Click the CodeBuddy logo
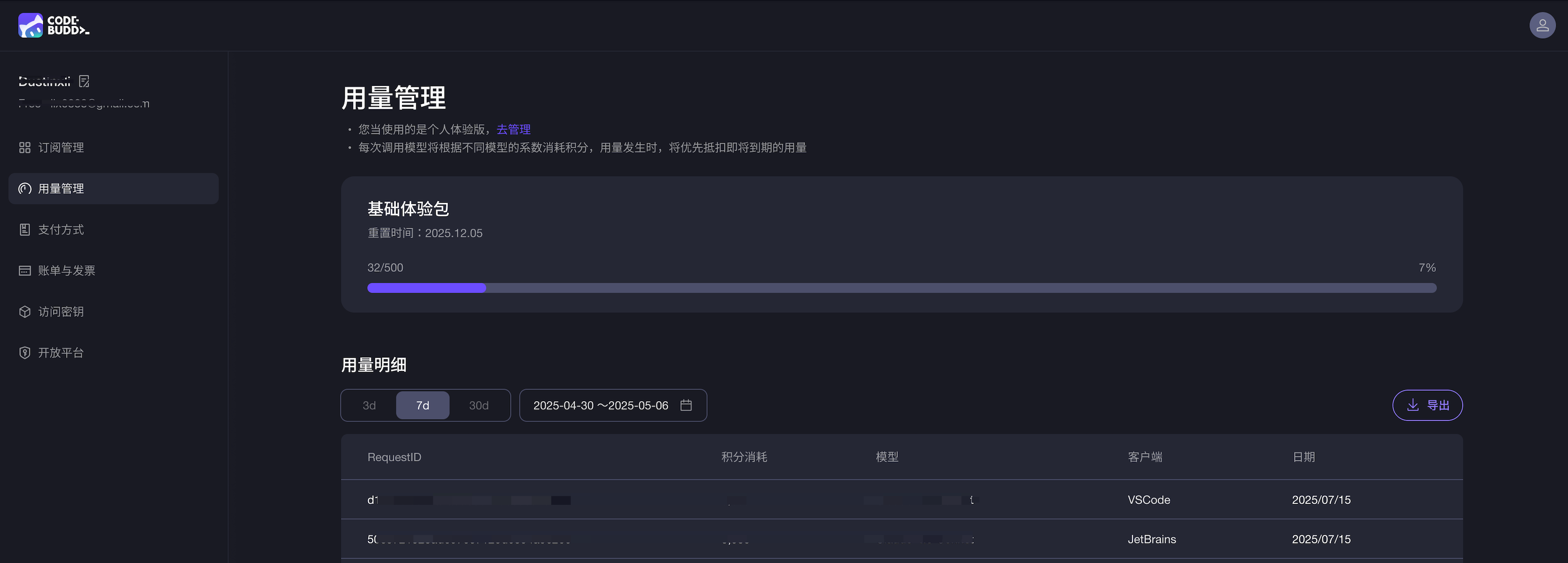 point(54,25)
